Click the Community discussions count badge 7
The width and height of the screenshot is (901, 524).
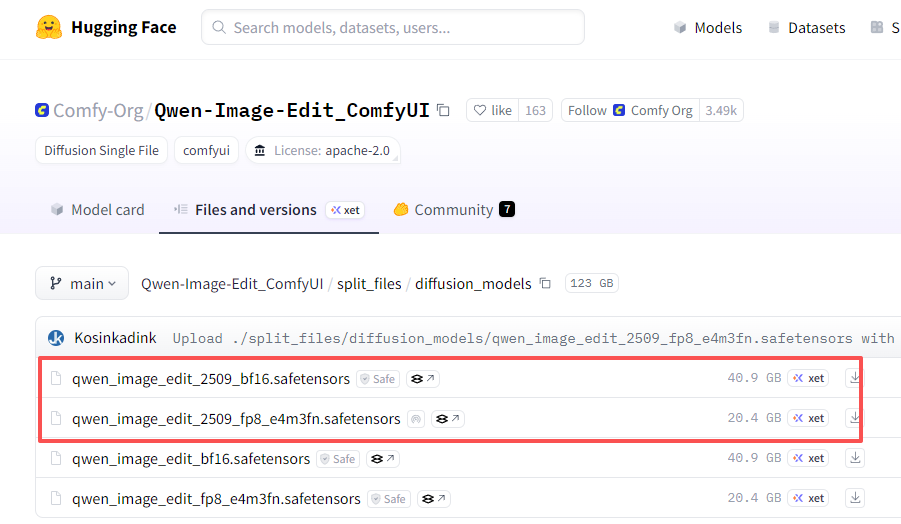point(507,209)
